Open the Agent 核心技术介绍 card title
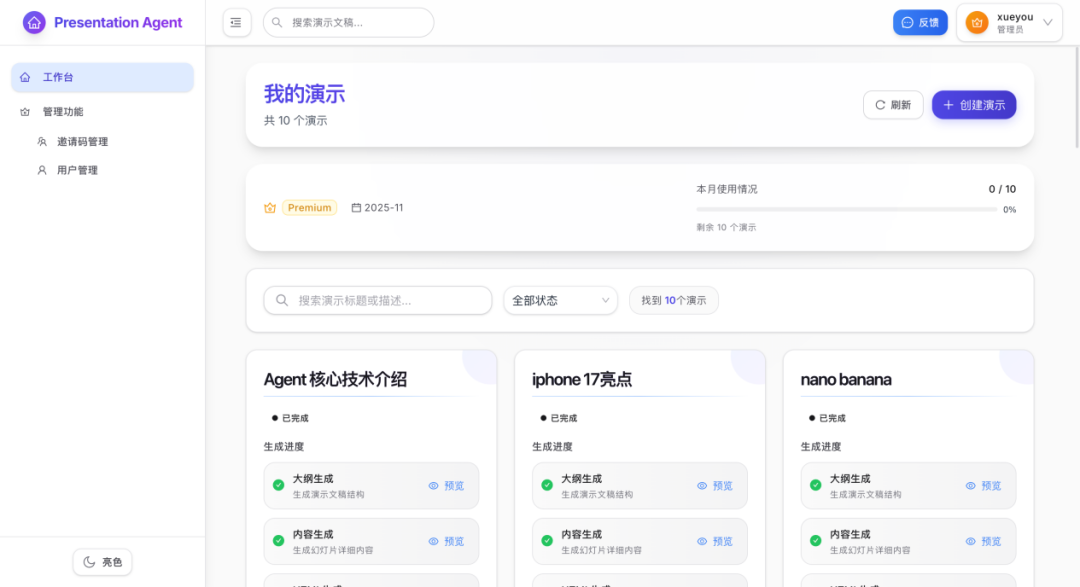The height and width of the screenshot is (587, 1080). coord(335,380)
